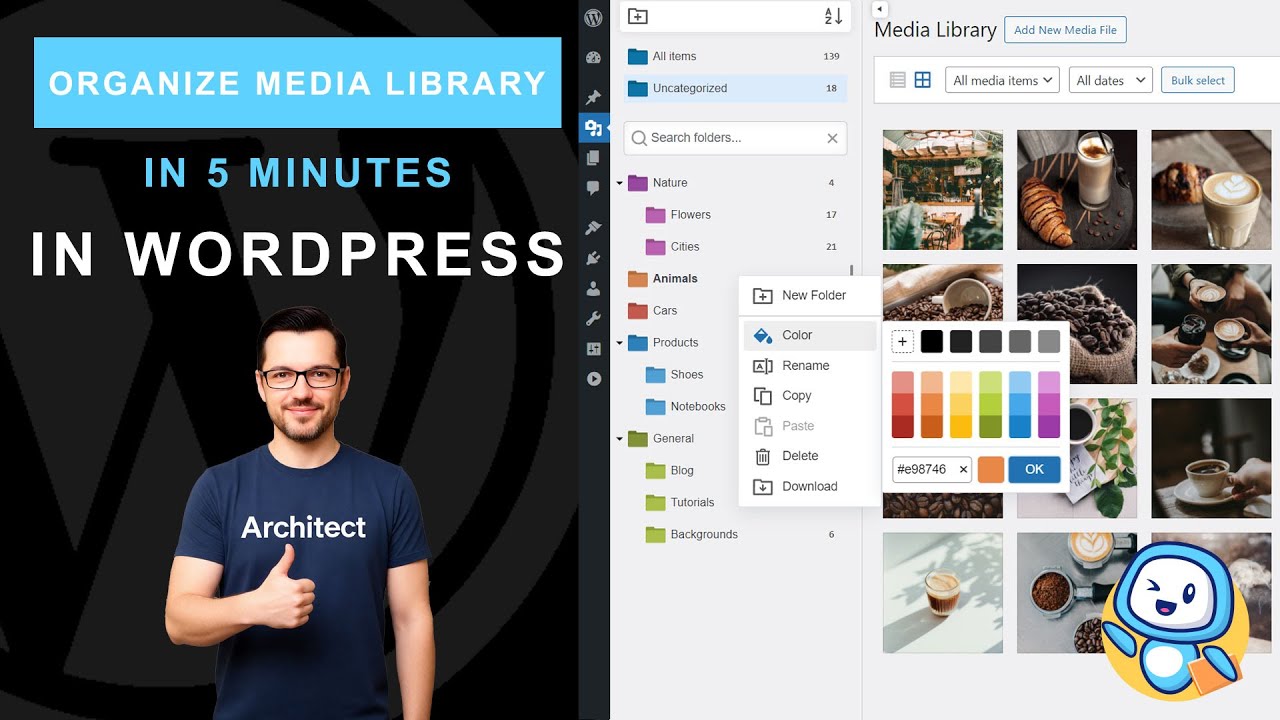1280x720 pixels.
Task: Pick the bright yellow color swatch
Action: (961, 427)
